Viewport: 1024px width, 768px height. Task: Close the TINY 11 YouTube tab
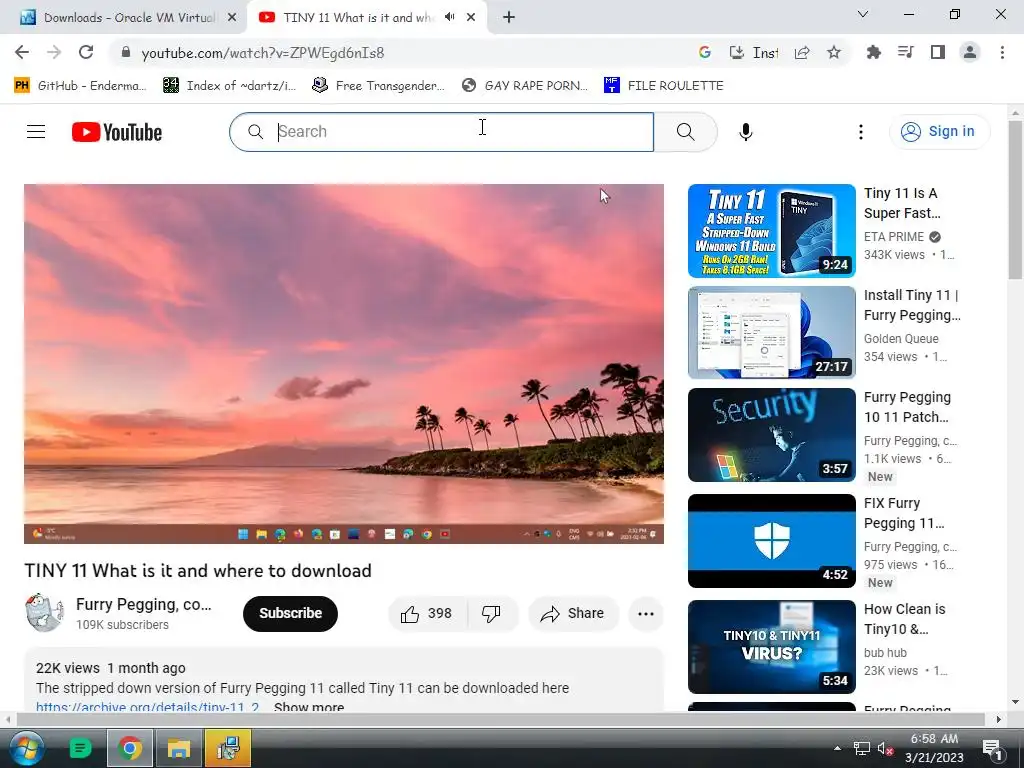471,18
